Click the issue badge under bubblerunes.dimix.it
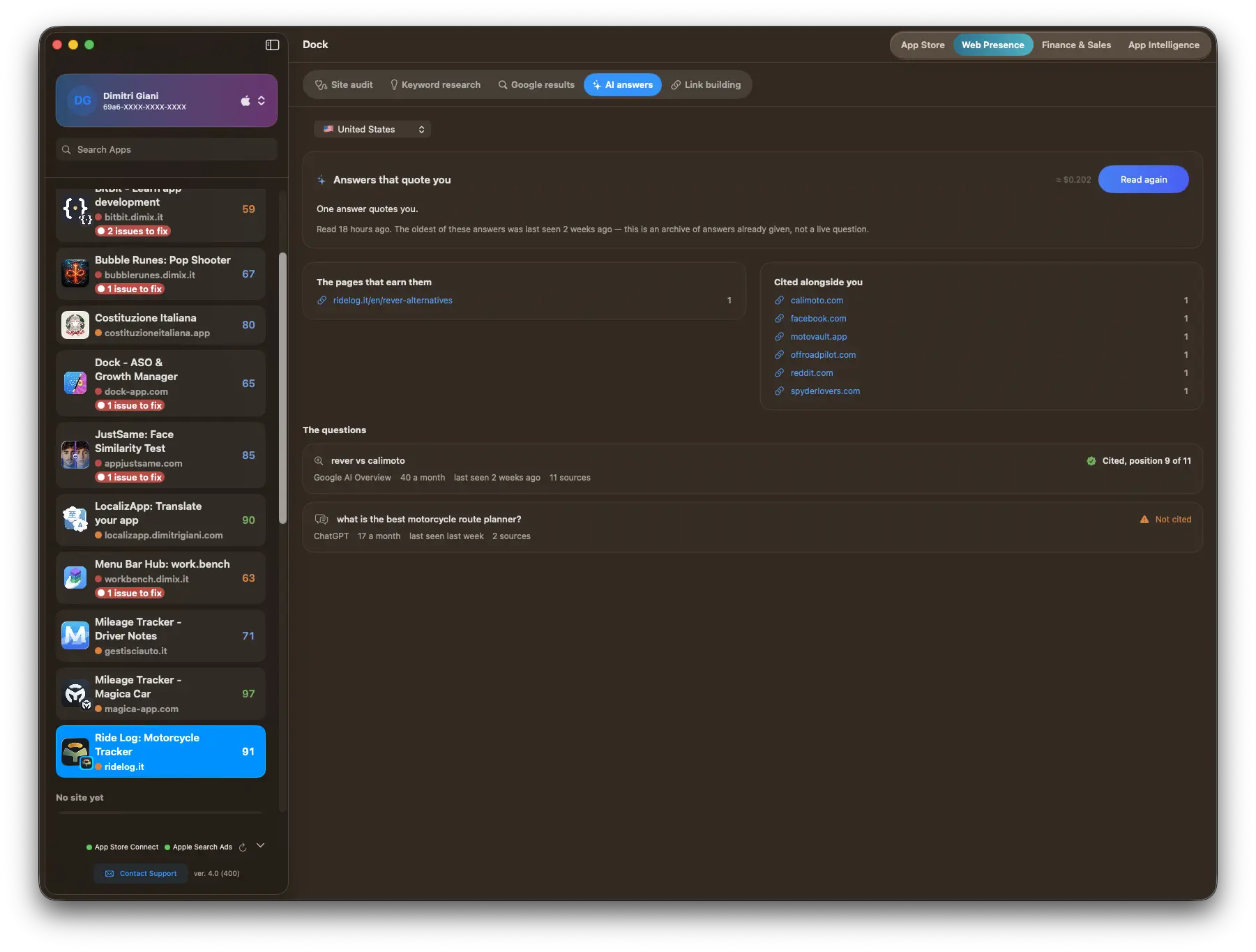 pos(130,289)
